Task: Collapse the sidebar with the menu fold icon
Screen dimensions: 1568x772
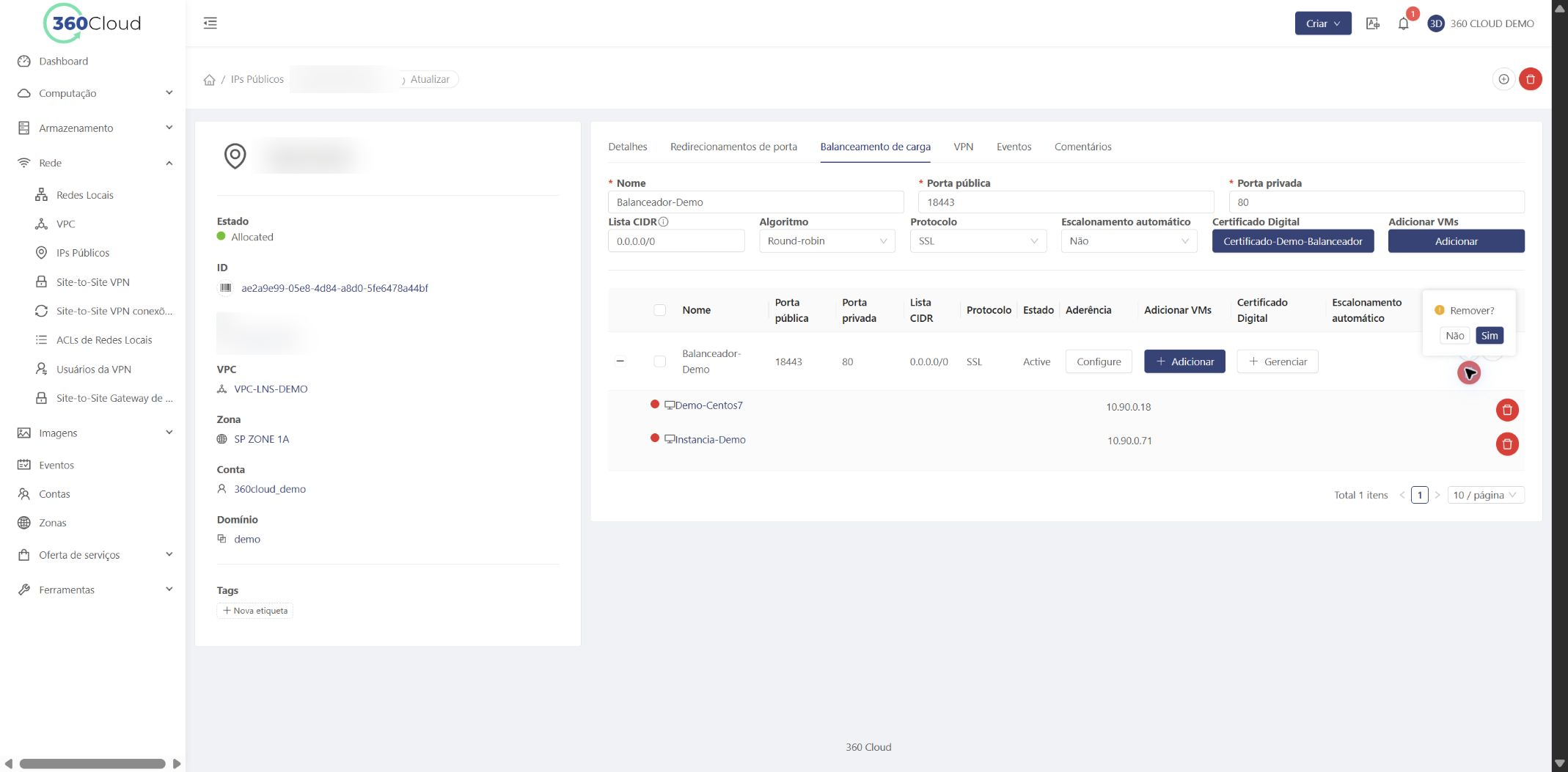Action: click(x=210, y=23)
